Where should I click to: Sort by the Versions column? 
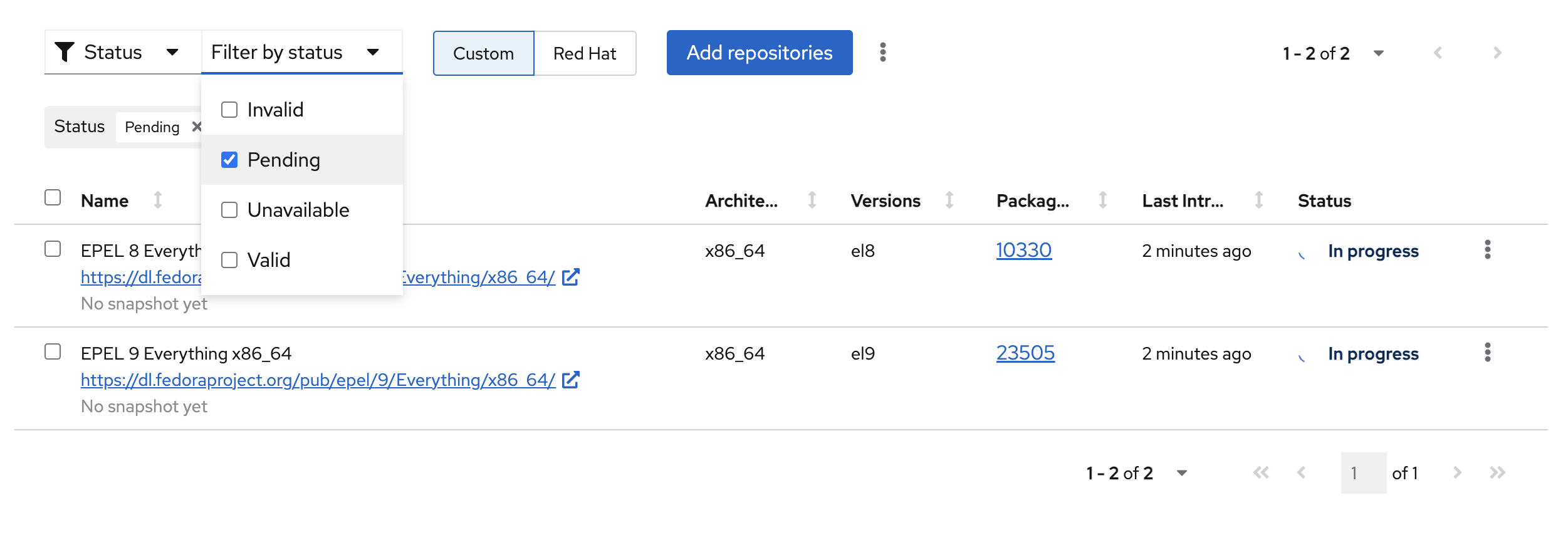pos(949,200)
